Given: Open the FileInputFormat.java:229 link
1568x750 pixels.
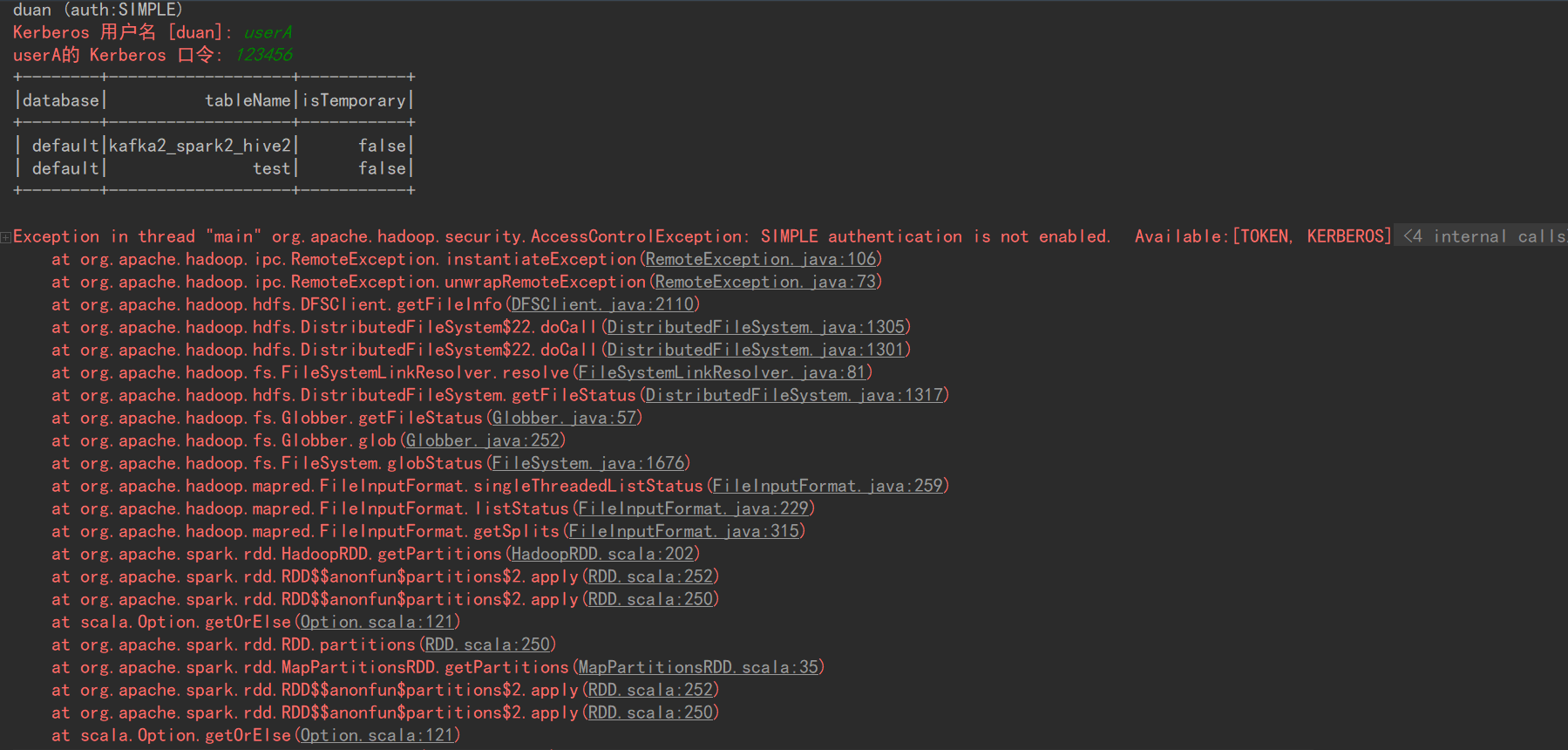Looking at the screenshot, I should [694, 508].
